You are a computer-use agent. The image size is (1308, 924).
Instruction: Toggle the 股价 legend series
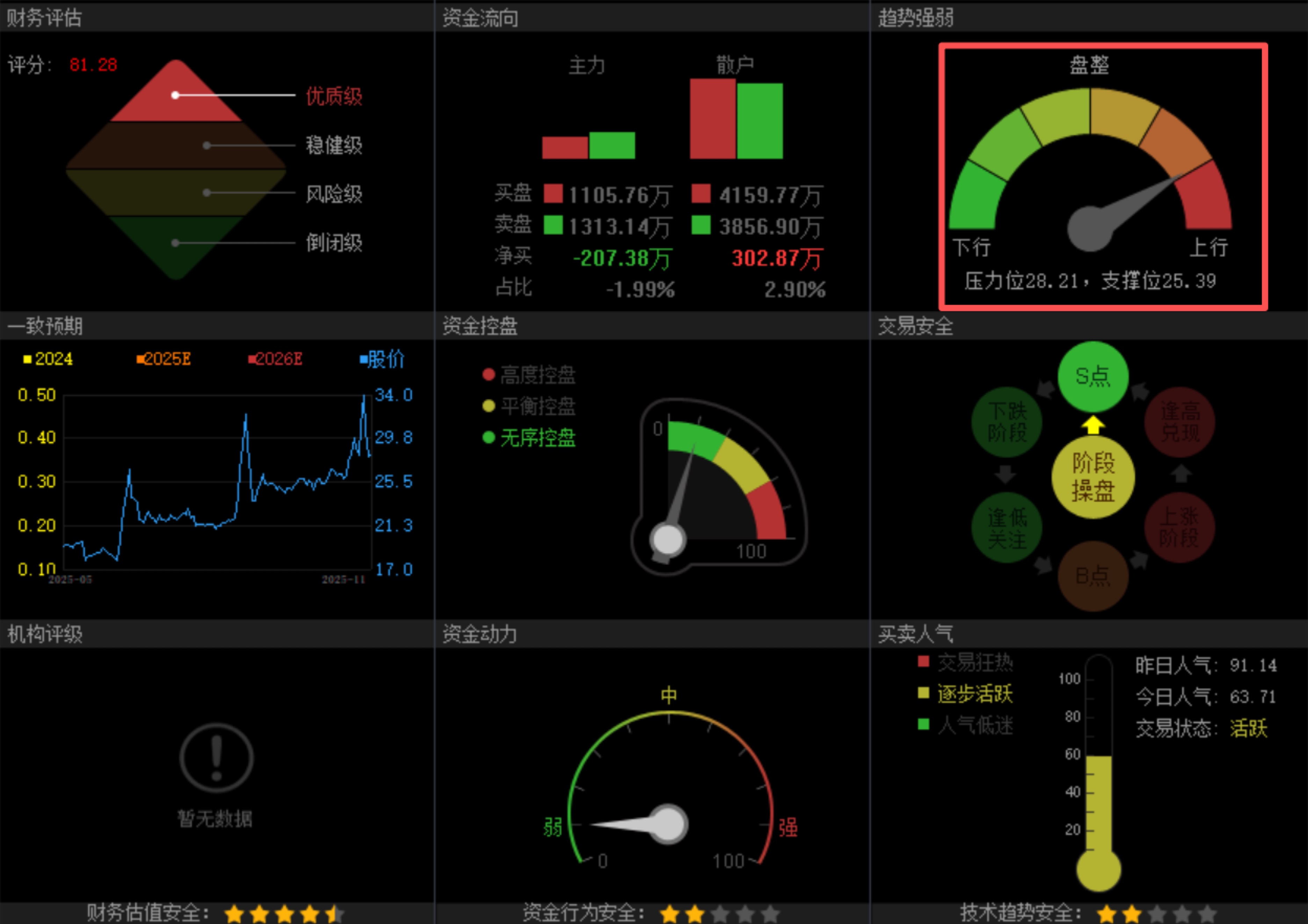[x=382, y=359]
